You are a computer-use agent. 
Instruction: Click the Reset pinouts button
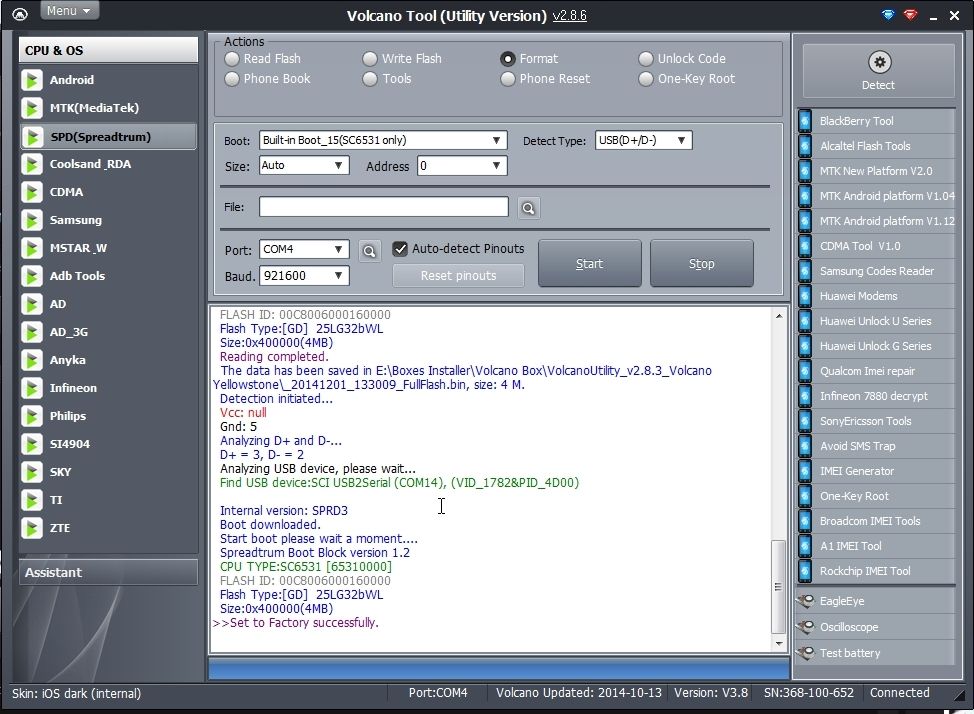tap(458, 275)
